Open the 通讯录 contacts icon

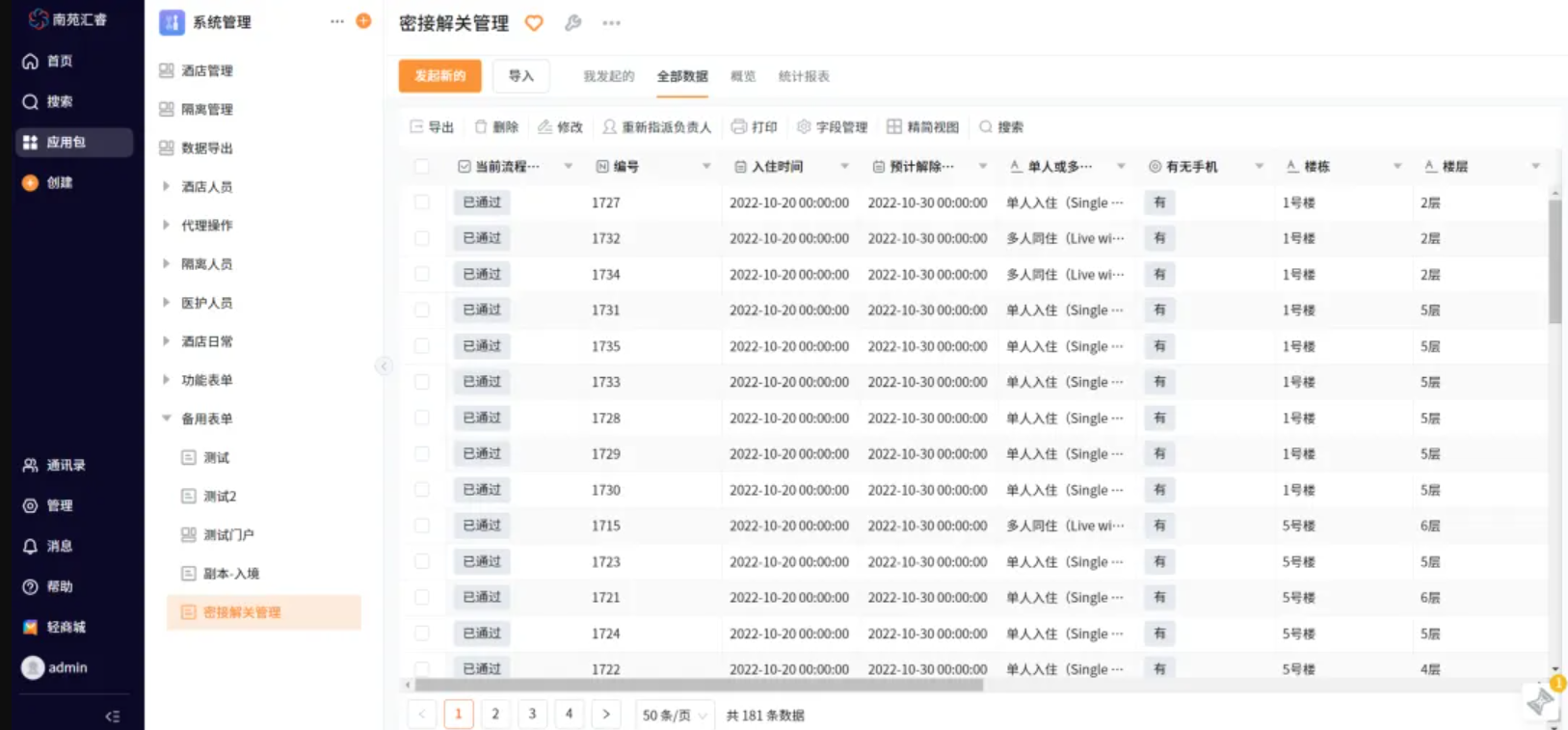tap(30, 465)
